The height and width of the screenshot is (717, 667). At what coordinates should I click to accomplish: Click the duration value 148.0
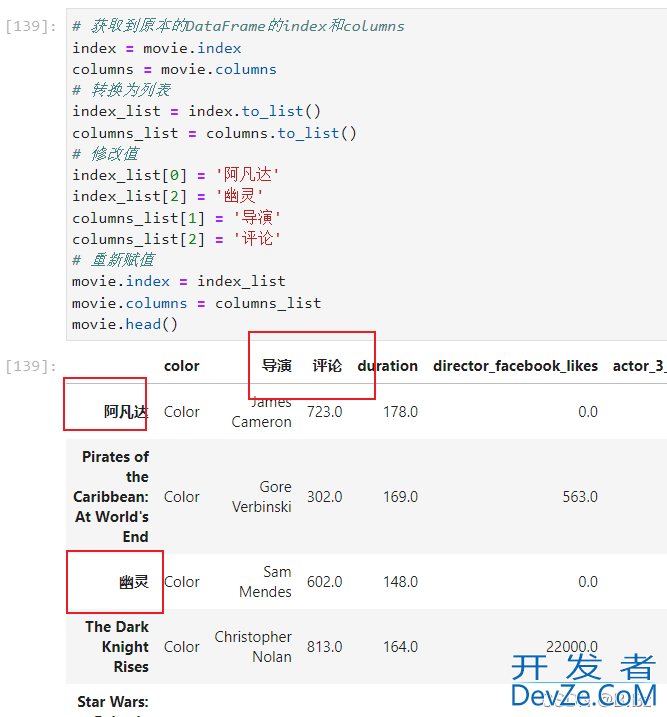tap(400, 582)
